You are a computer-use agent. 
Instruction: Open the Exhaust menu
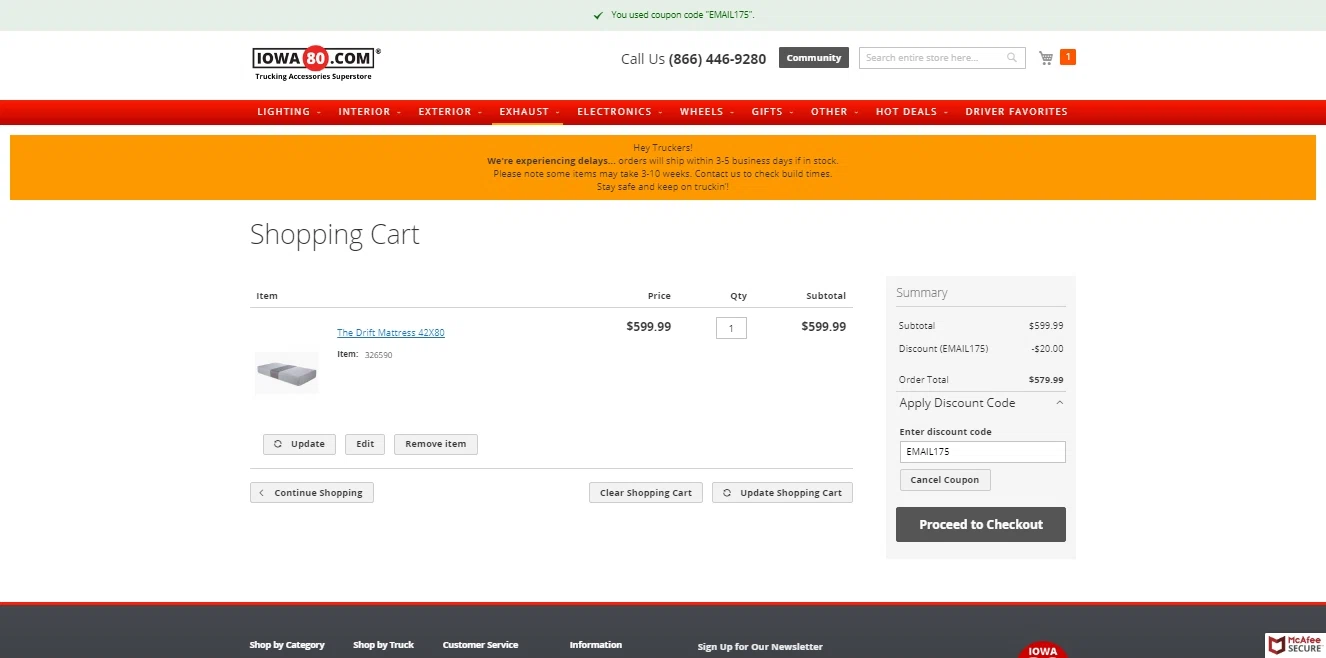(x=529, y=112)
